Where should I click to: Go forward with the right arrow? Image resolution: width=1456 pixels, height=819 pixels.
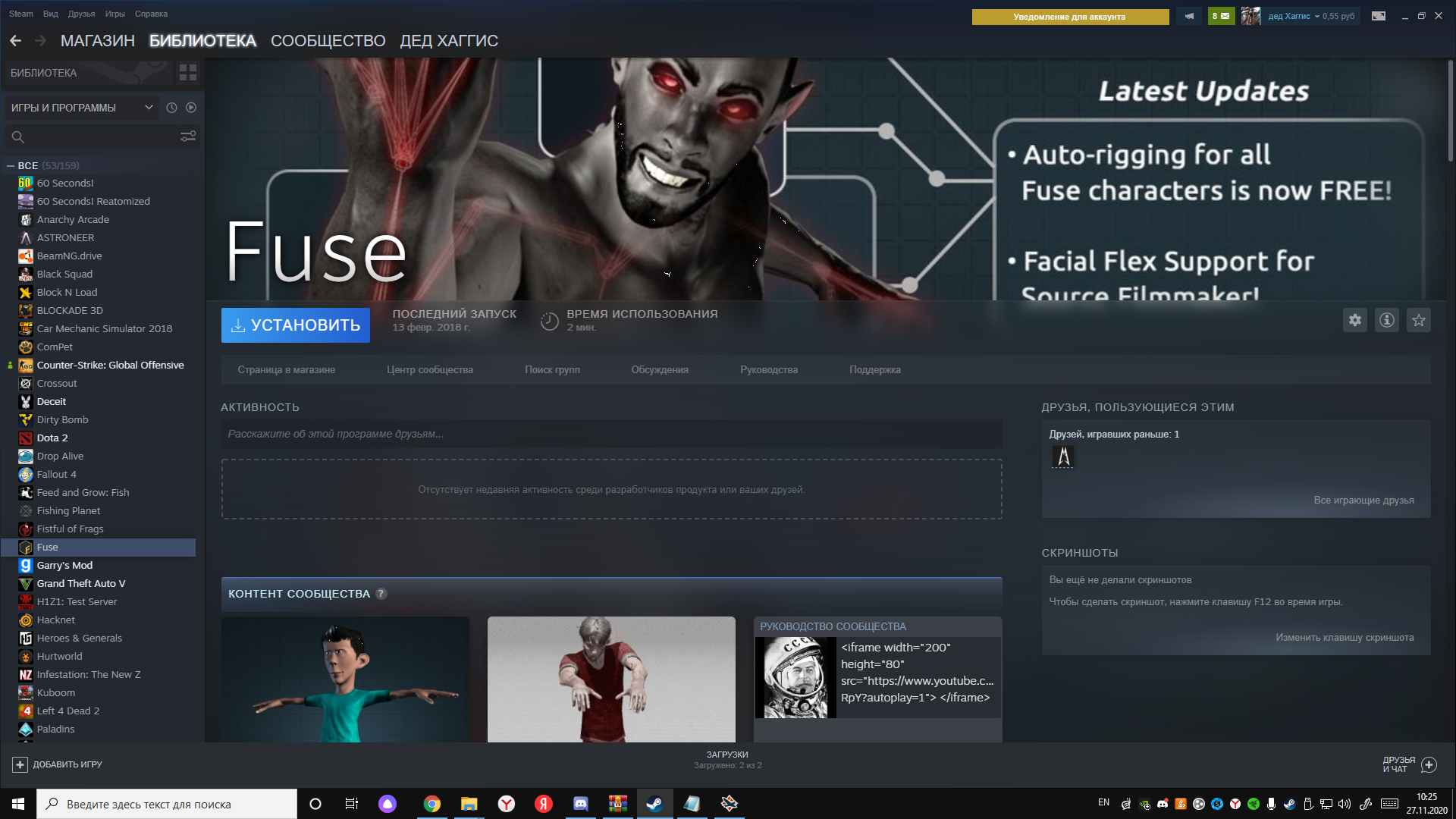click(41, 41)
